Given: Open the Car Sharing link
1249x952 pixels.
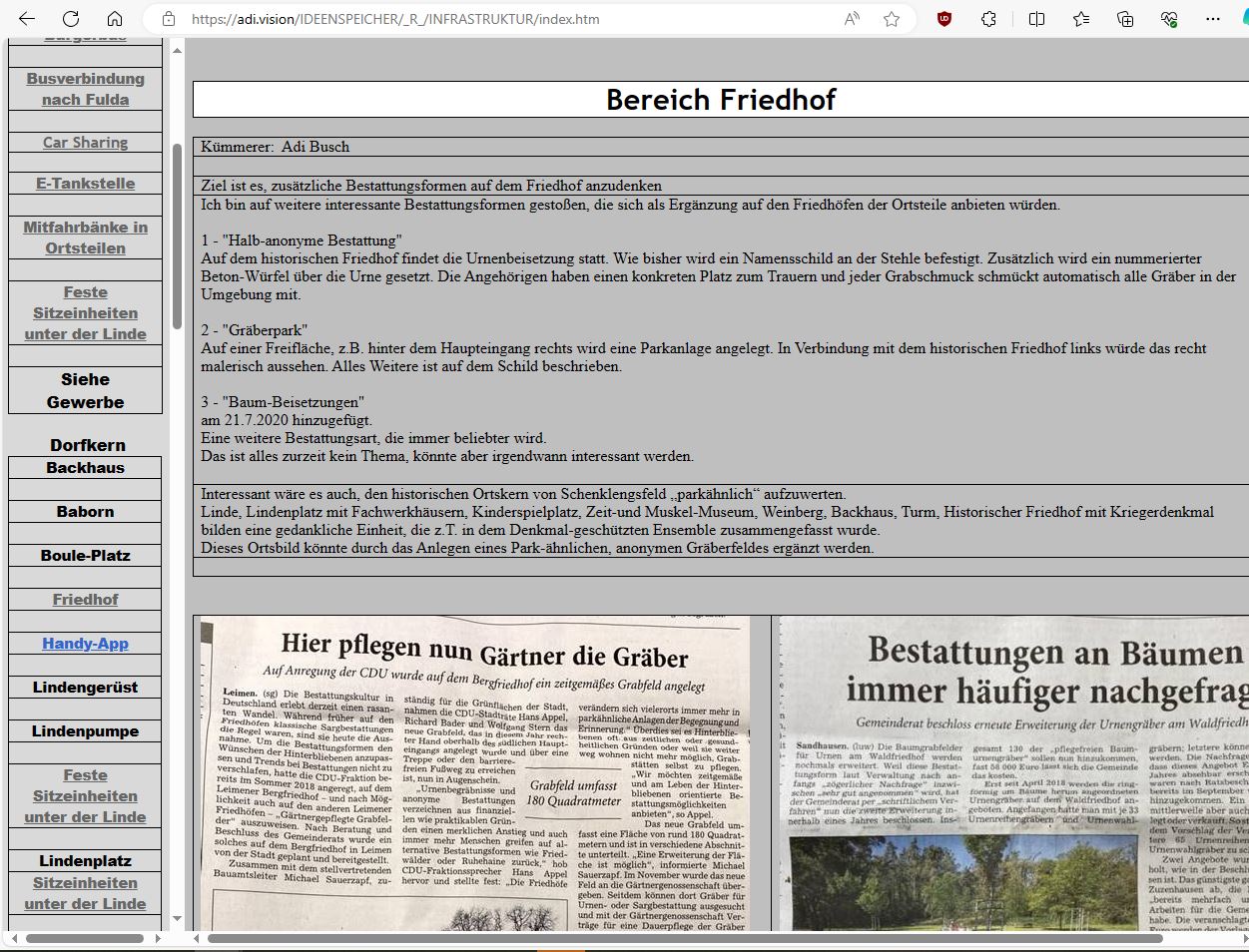Looking at the screenshot, I should tap(85, 142).
